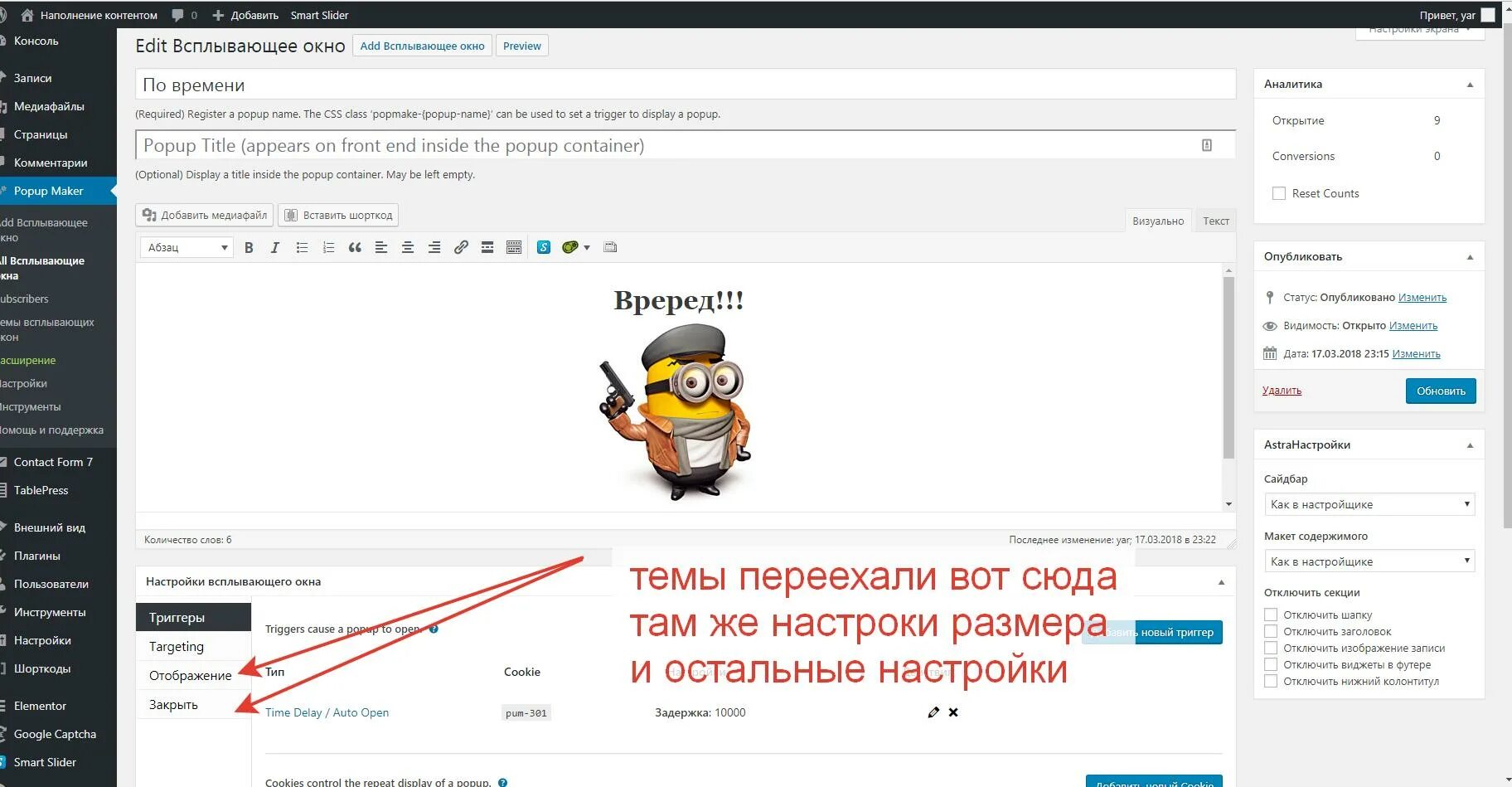Collapse the AstraНастройки panel

pyautogui.click(x=1470, y=445)
